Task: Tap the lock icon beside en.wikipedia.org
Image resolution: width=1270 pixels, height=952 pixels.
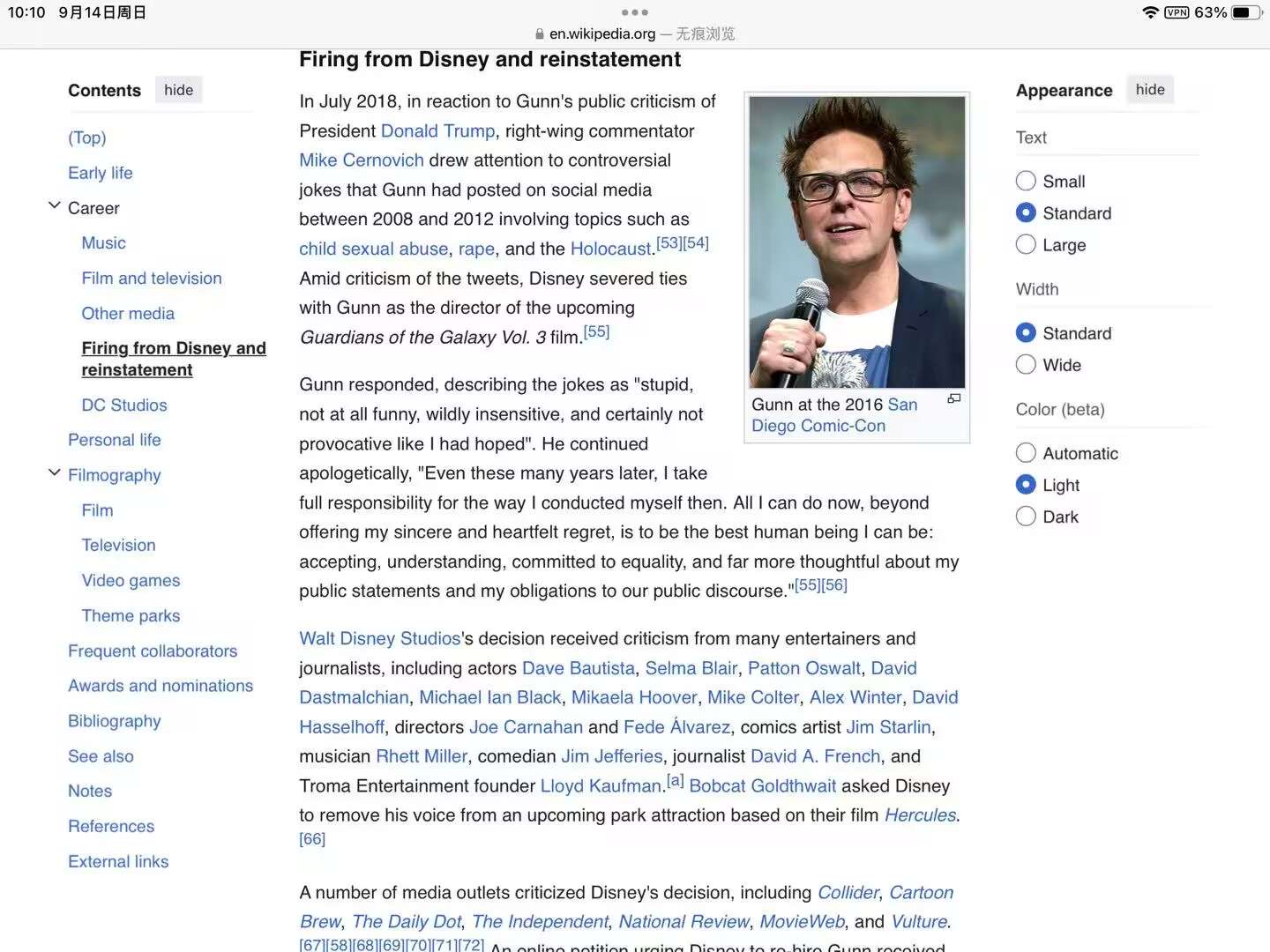Action: (x=540, y=34)
